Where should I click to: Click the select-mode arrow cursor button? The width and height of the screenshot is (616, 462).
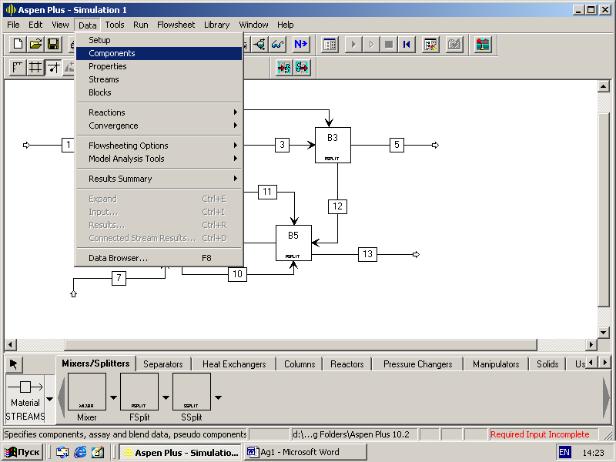[x=14, y=365]
